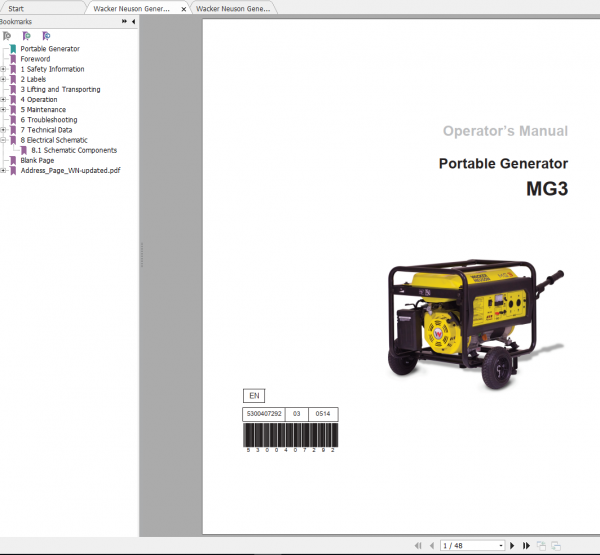The width and height of the screenshot is (600, 555).
Task: Close the Wacker Neuson Gener... tab
Action: [184, 9]
